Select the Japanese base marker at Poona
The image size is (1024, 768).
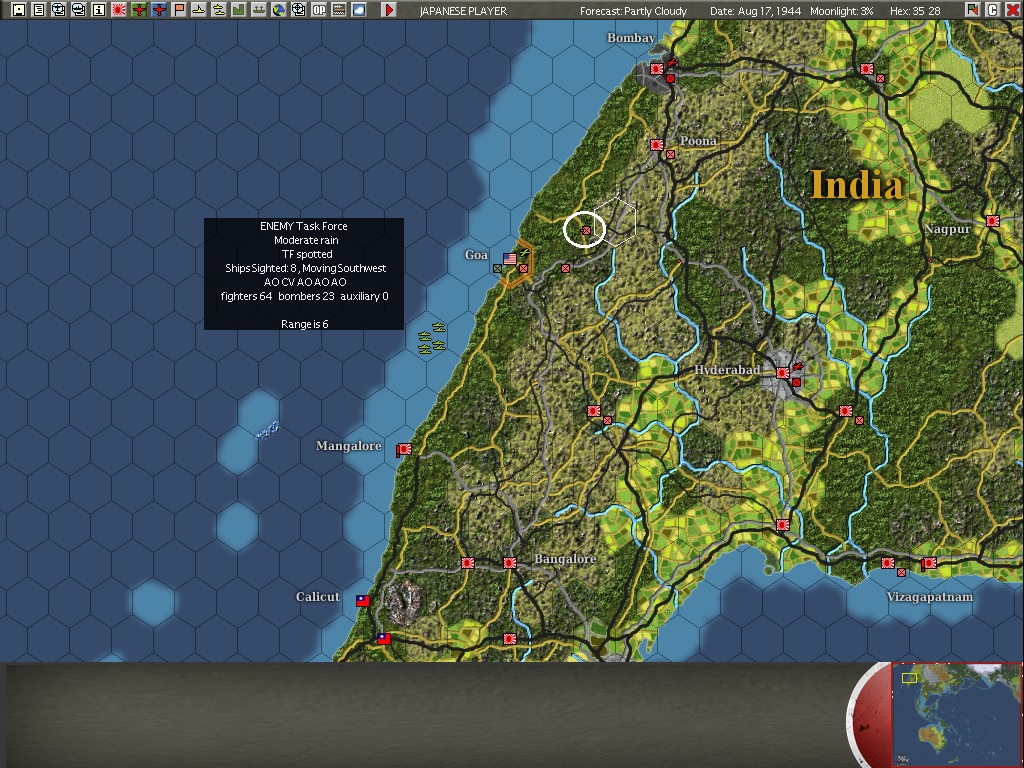[x=657, y=145]
